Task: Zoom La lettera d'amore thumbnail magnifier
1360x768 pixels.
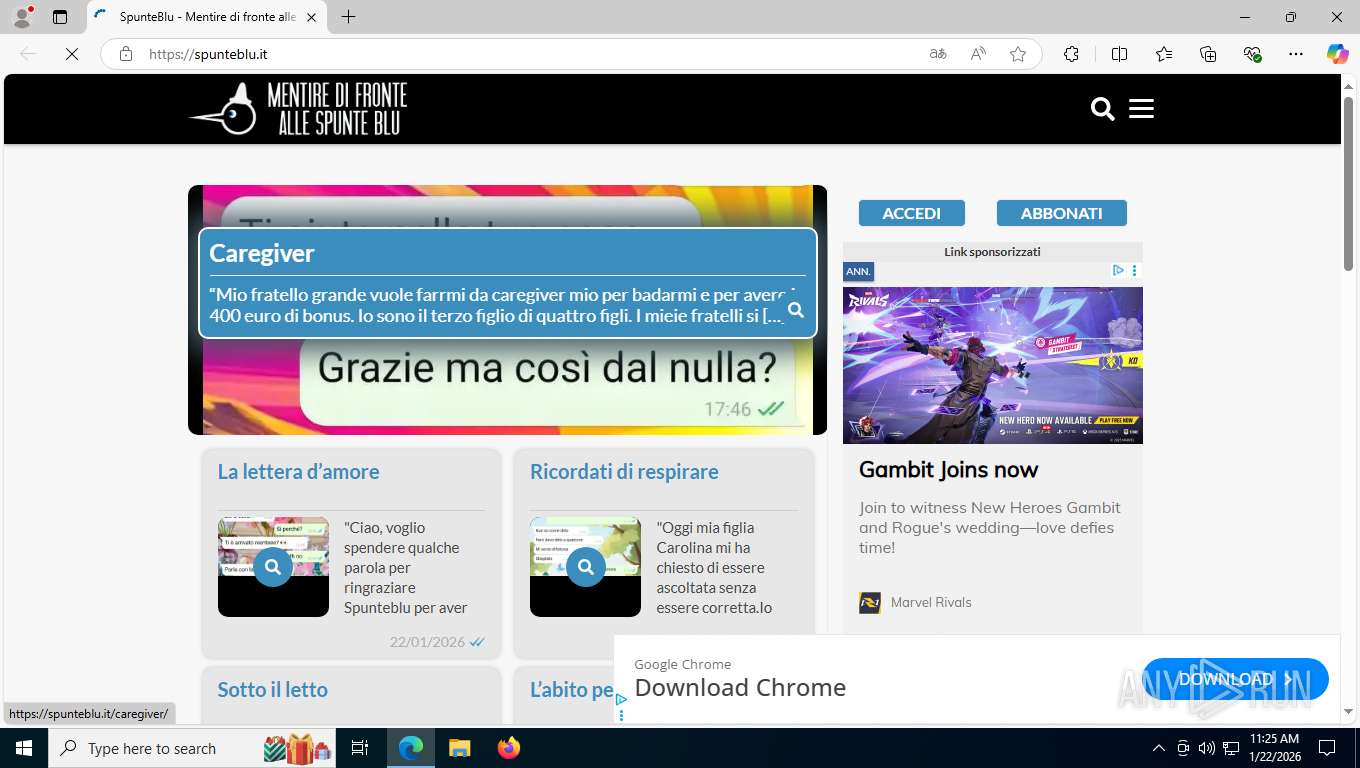Action: tap(273, 567)
